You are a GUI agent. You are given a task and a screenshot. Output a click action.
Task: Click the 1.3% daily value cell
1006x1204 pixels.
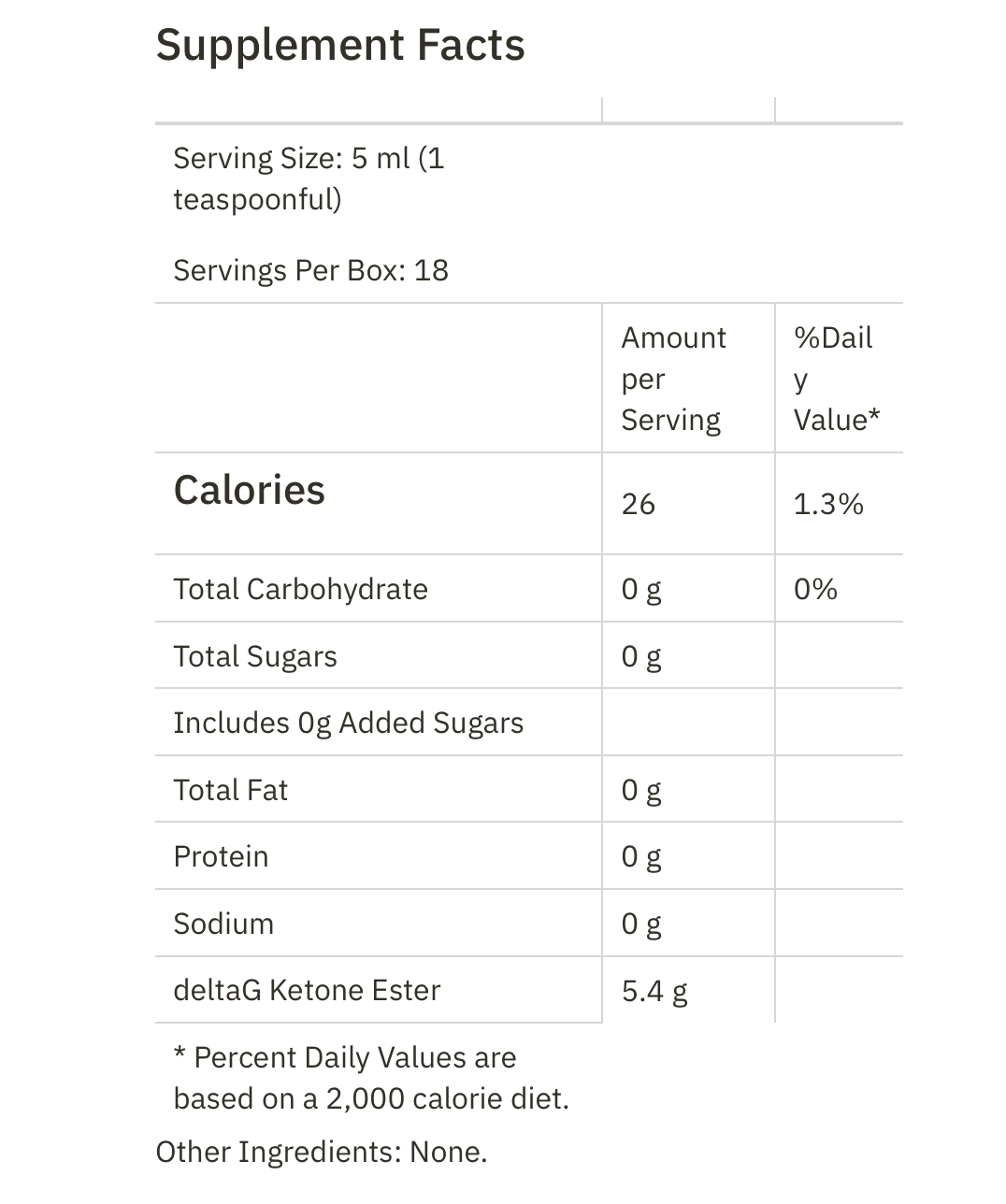[828, 504]
